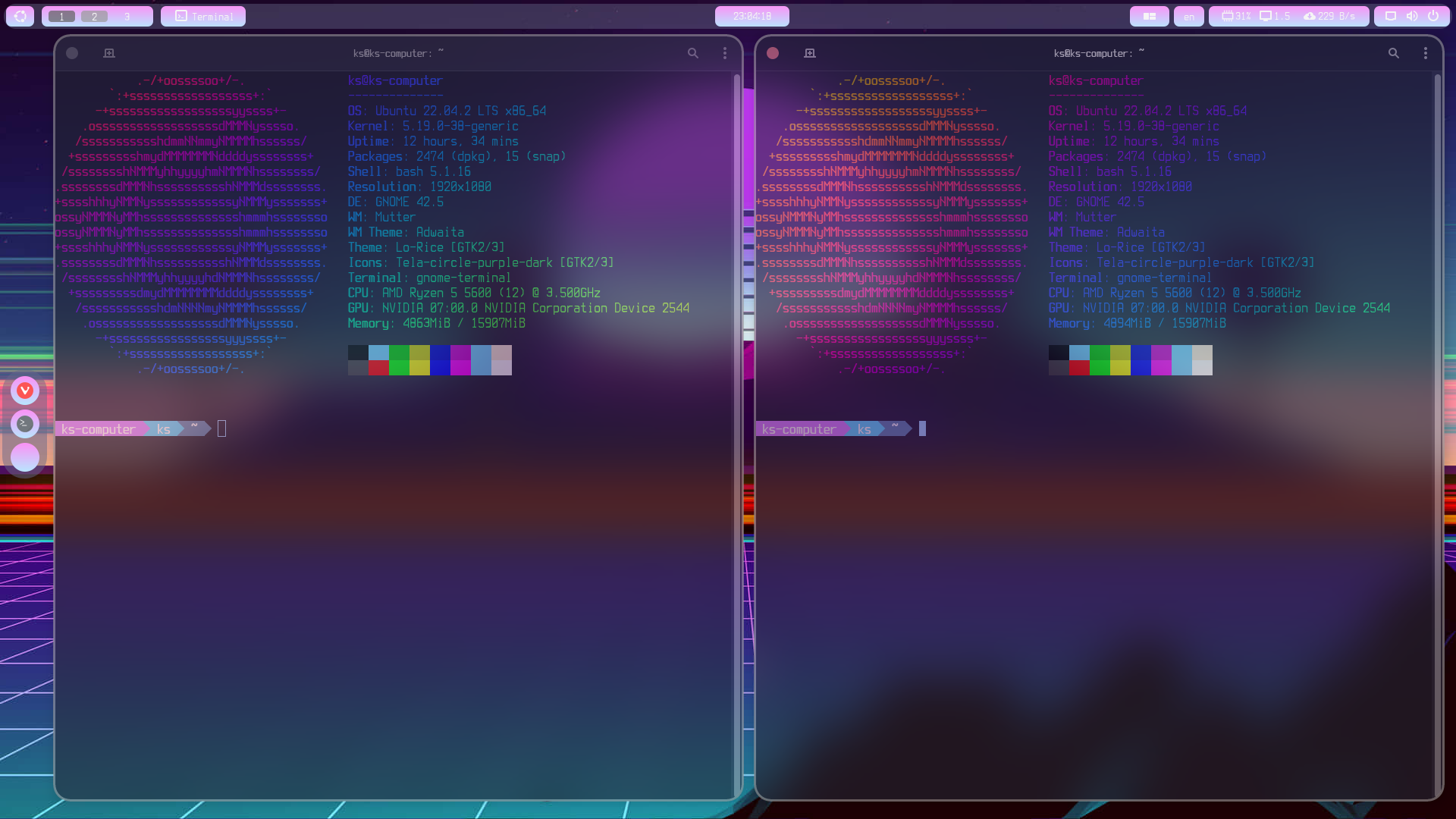Switch to workspace 2

tap(93, 16)
